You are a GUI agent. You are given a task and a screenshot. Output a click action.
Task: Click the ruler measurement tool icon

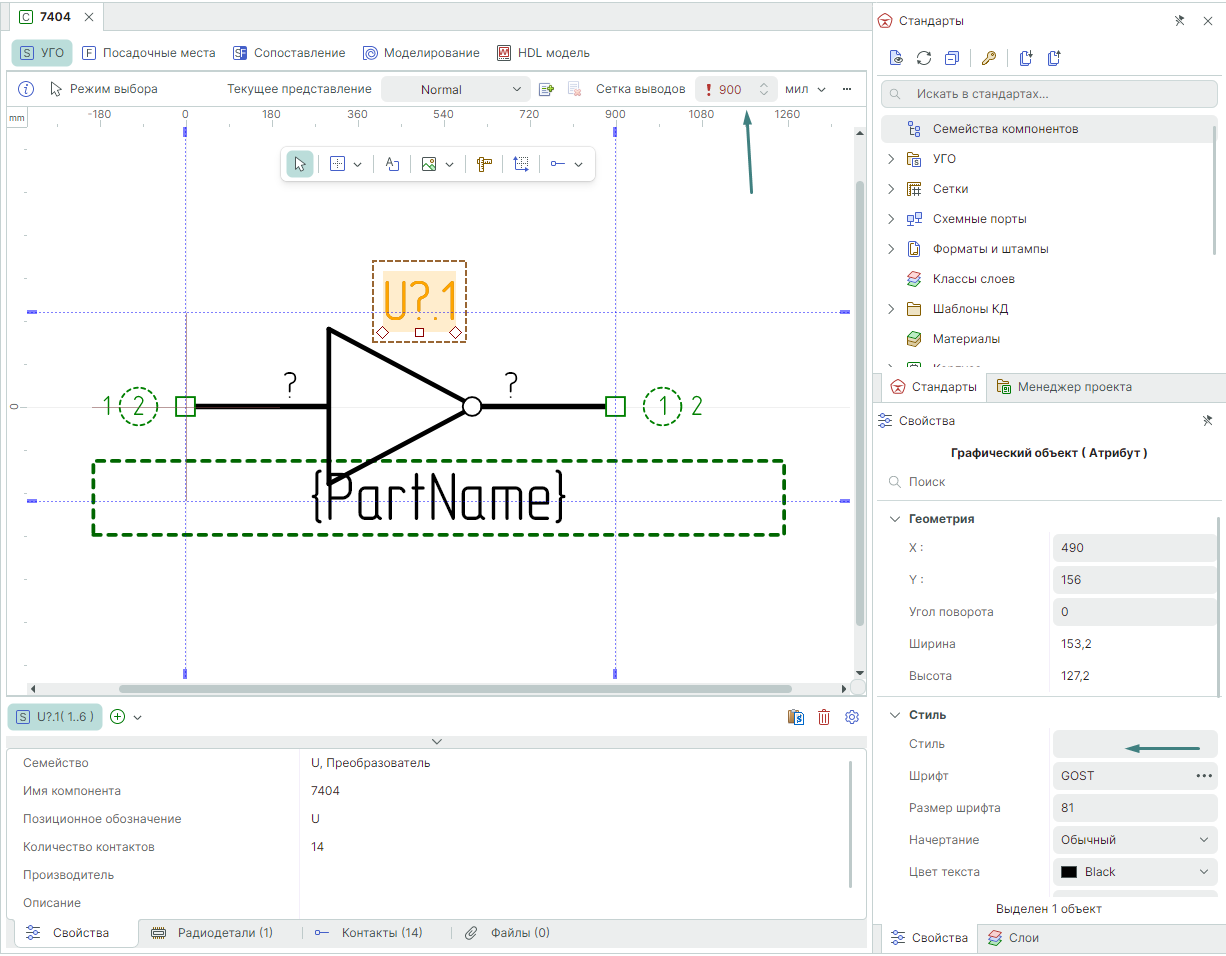coord(485,164)
